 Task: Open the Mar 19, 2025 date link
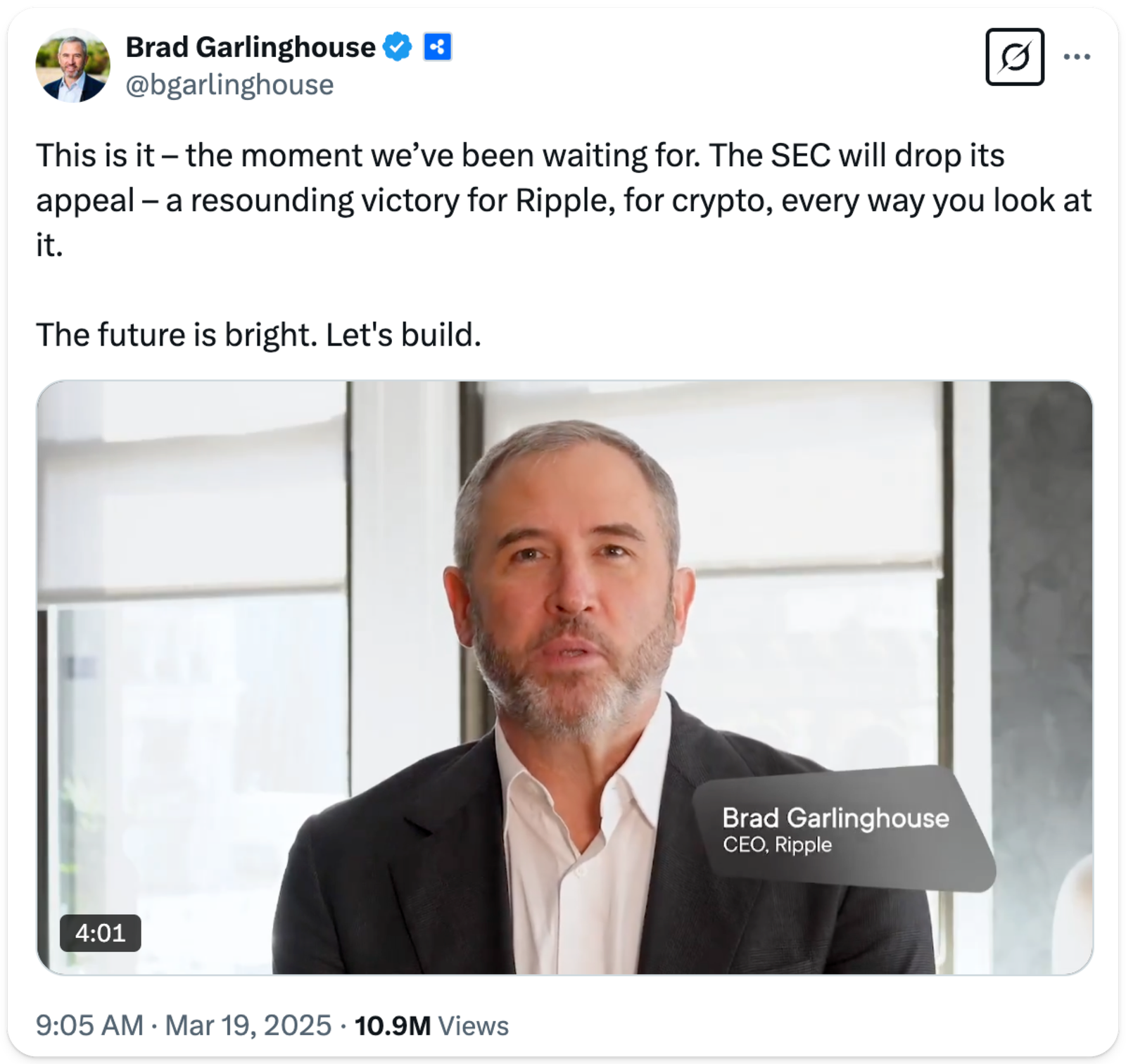tap(248, 1026)
